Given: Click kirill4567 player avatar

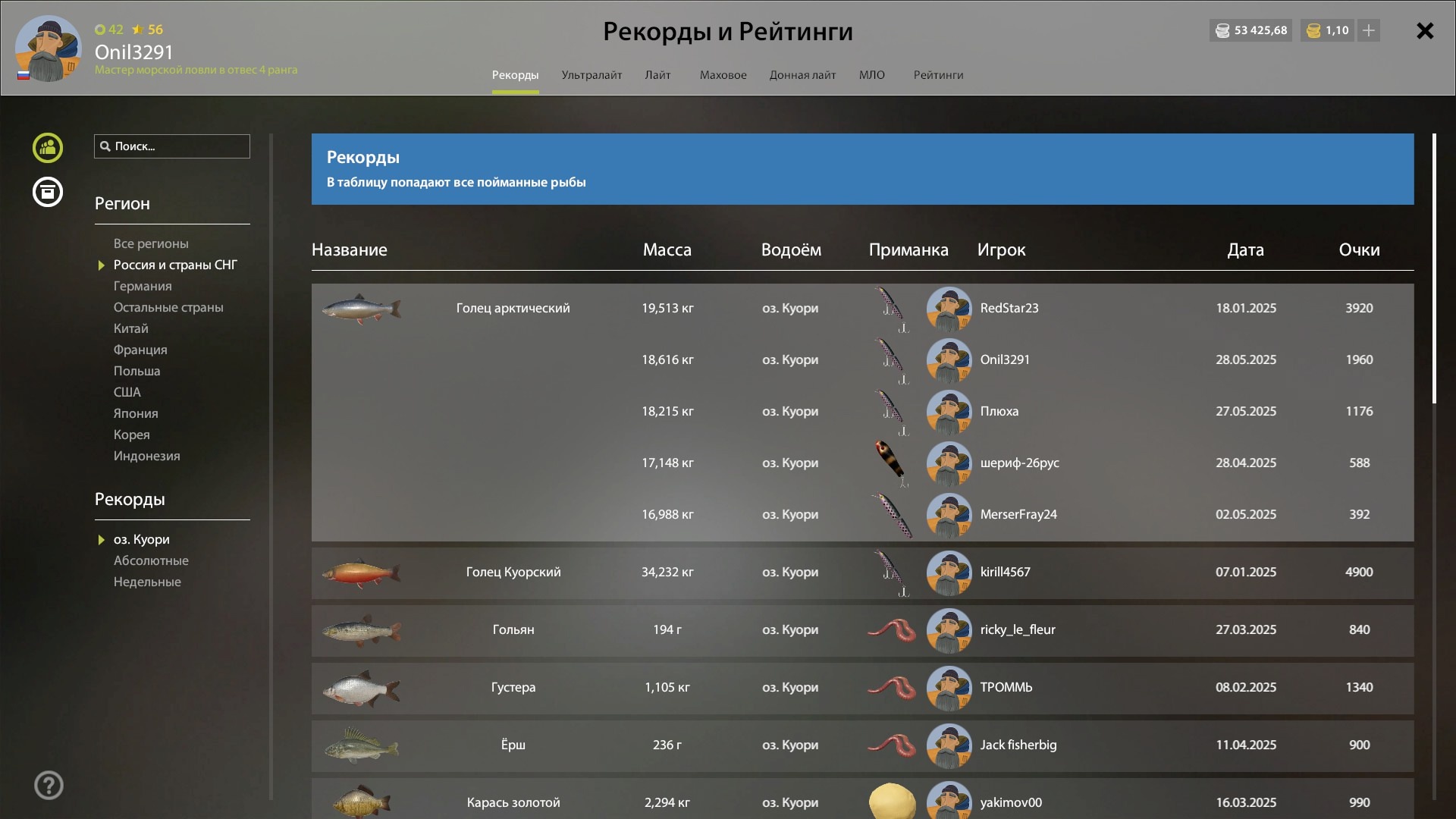Looking at the screenshot, I should [949, 573].
